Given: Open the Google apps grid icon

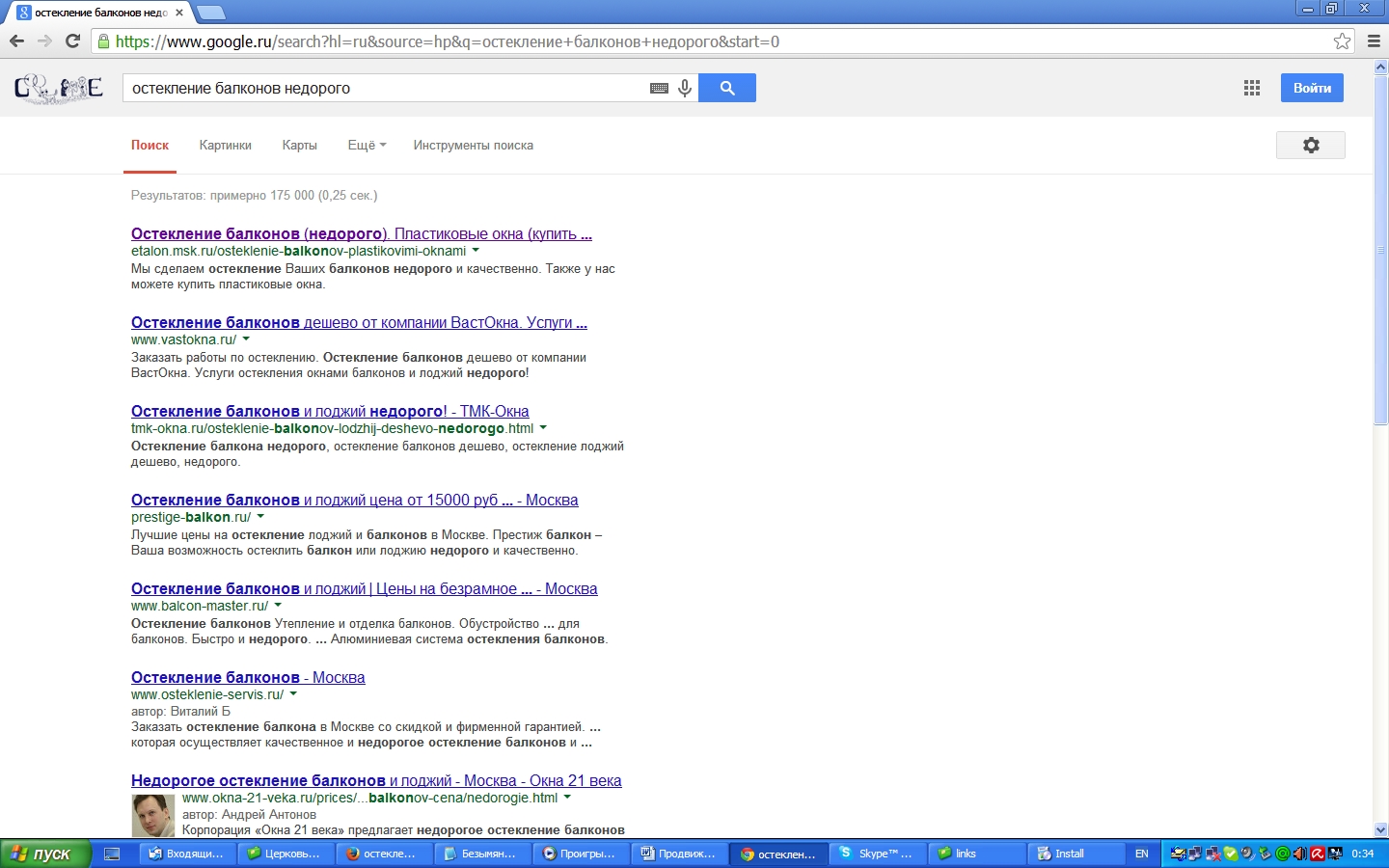Looking at the screenshot, I should (1251, 88).
